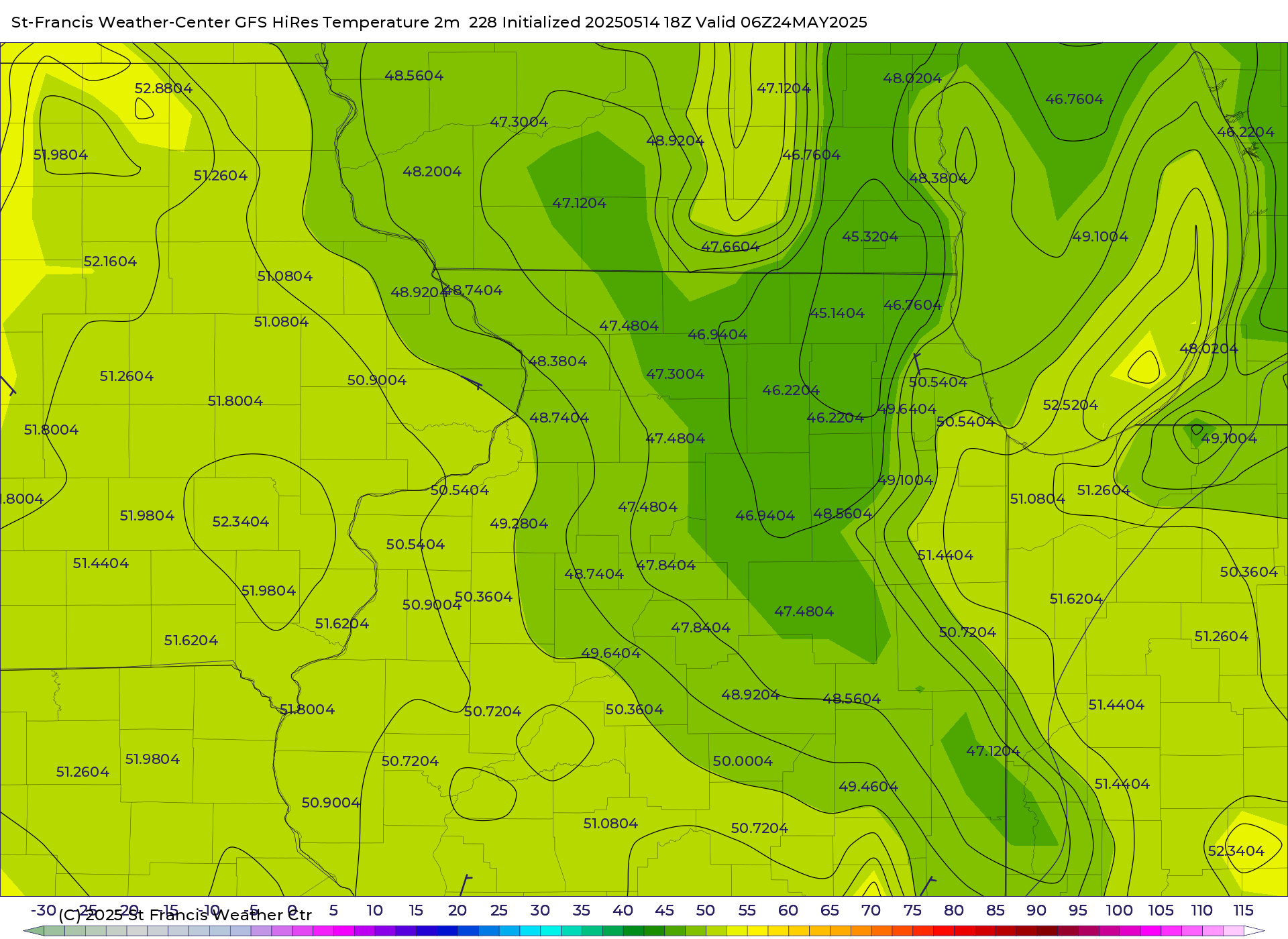This screenshot has height=939, width=1288.
Task: Select the '50' label on the color scale
Action: pyautogui.click(x=706, y=911)
